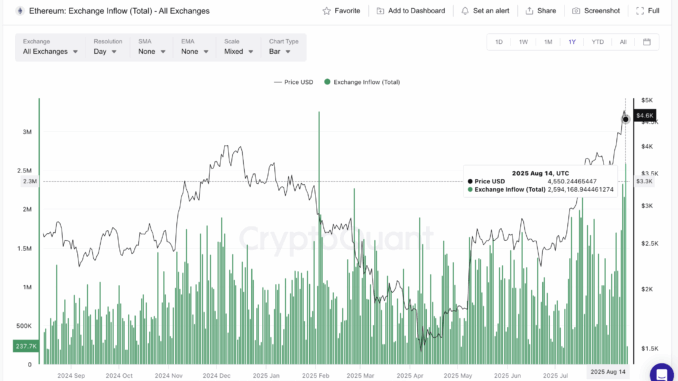This screenshot has height=381, width=678.
Task: Mark chart as Favorite
Action: (342, 11)
